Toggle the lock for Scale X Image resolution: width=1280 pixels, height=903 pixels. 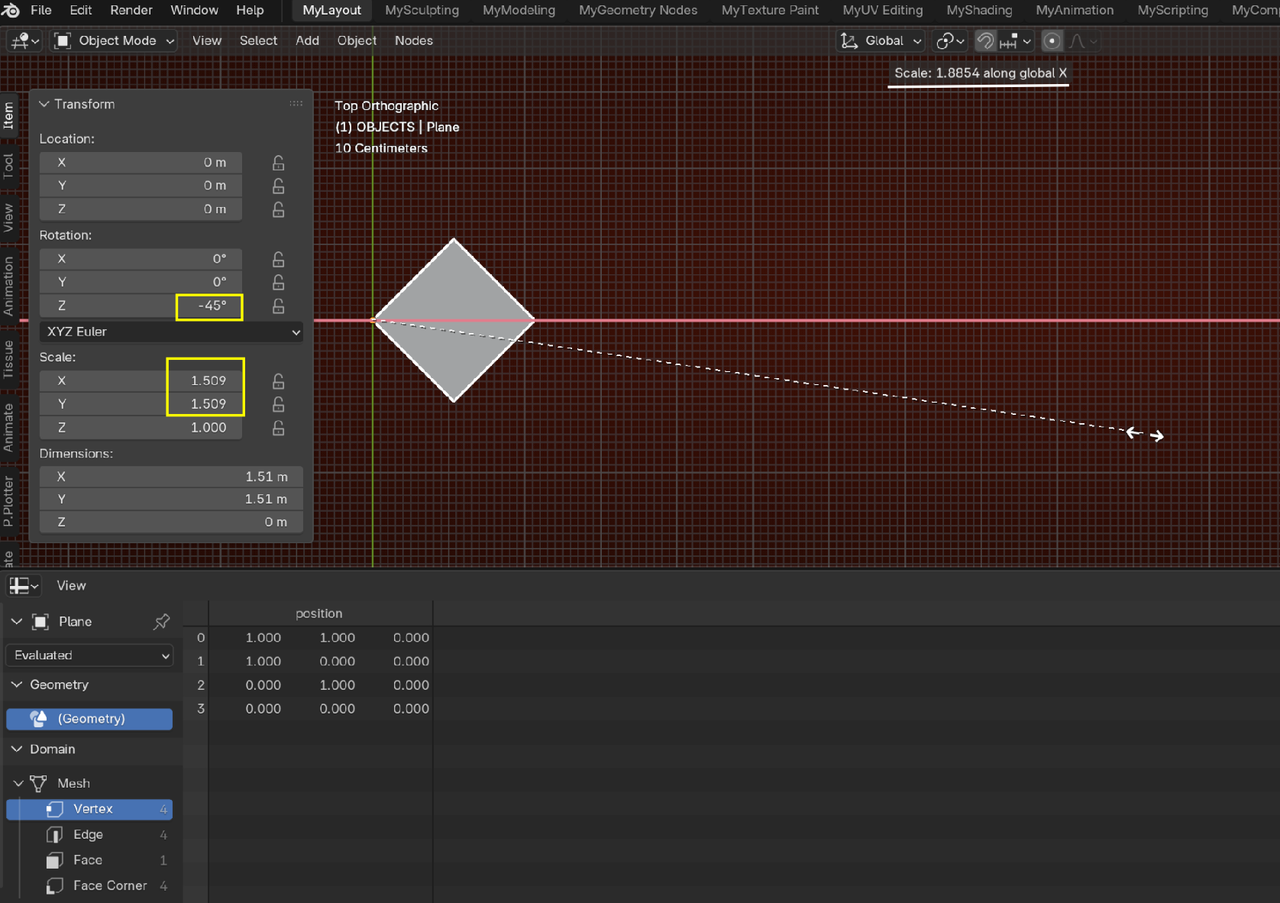pos(278,381)
